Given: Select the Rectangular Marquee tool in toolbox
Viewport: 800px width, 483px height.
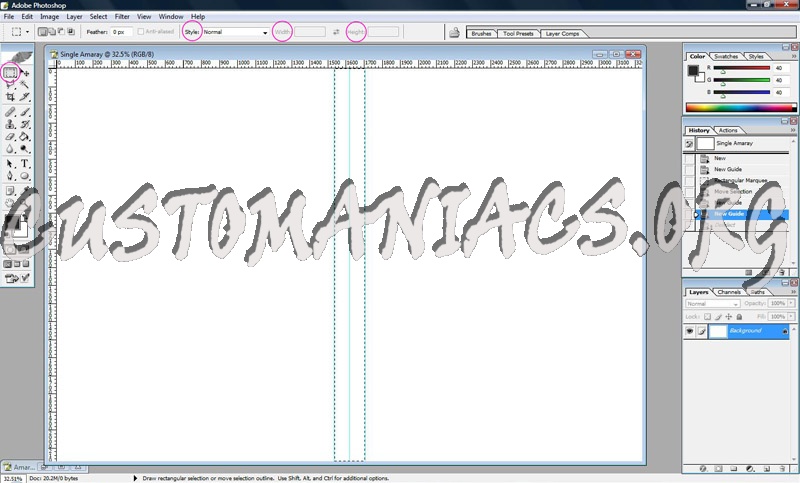Looking at the screenshot, I should point(10,73).
